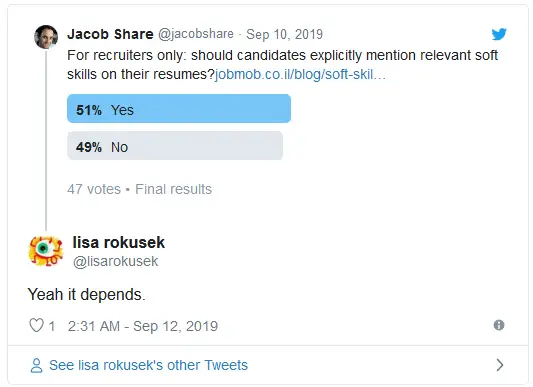Click Jacob Share's profile photo
Screen dimensions: 533x387
click(x=46, y=37)
